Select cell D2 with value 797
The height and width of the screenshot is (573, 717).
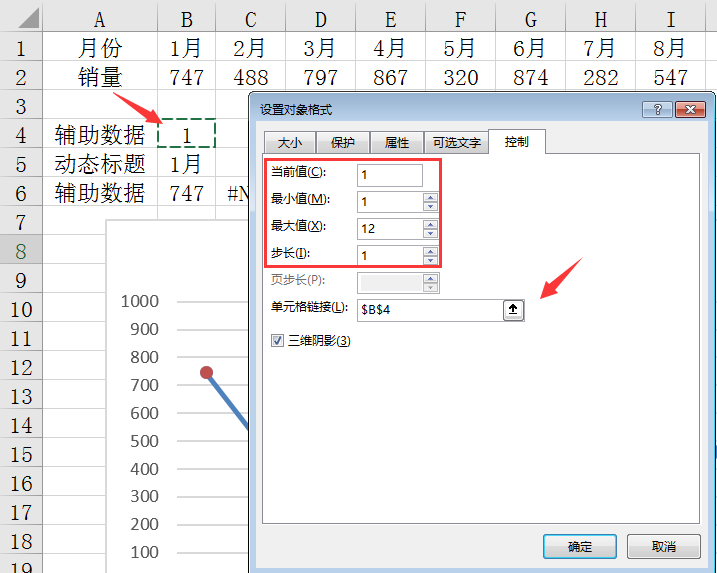[x=321, y=76]
